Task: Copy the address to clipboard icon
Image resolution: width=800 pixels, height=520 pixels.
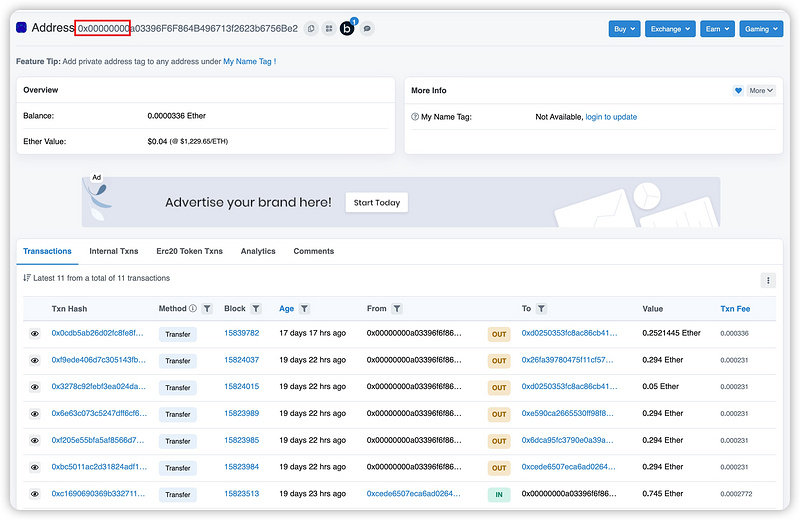Action: click(x=311, y=29)
